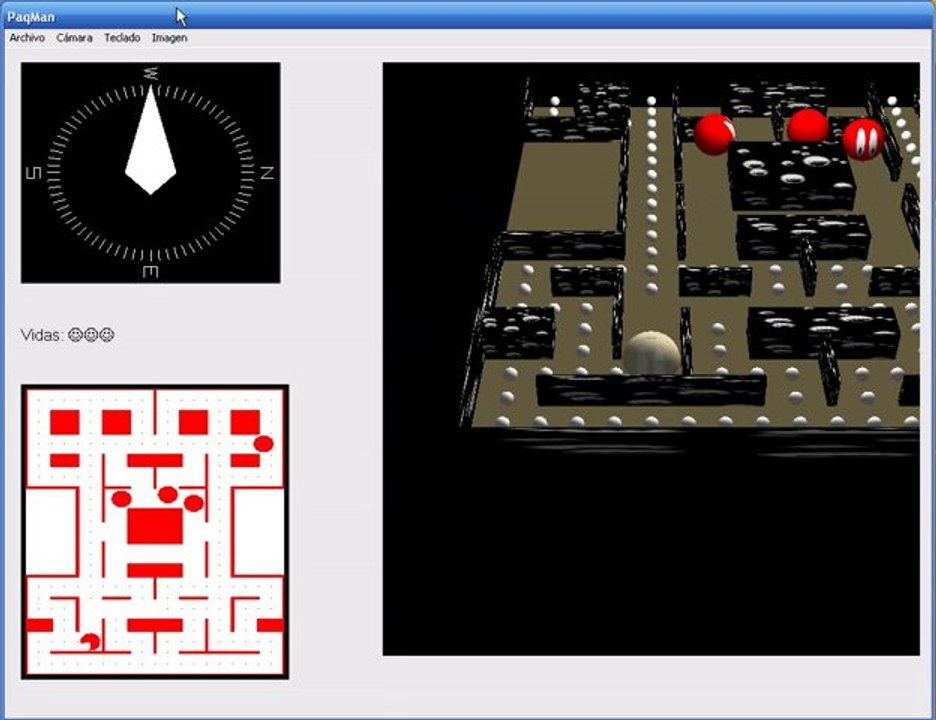Click the white compass needle
This screenshot has width=936, height=720.
pos(150,140)
